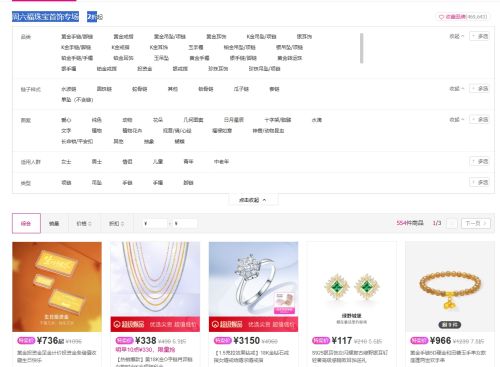This screenshot has width=500, height=367.
Task: Filter by 黄金耳饰 category
Action: [216, 37]
